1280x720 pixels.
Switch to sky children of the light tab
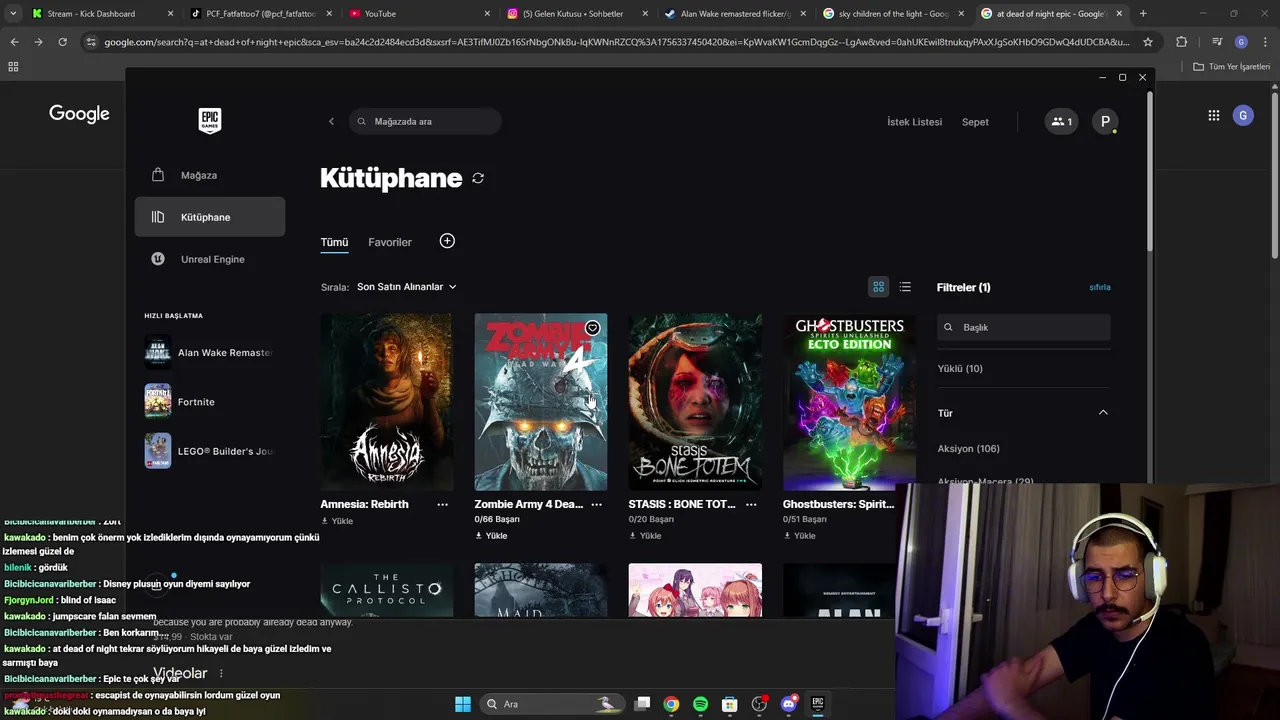[893, 14]
